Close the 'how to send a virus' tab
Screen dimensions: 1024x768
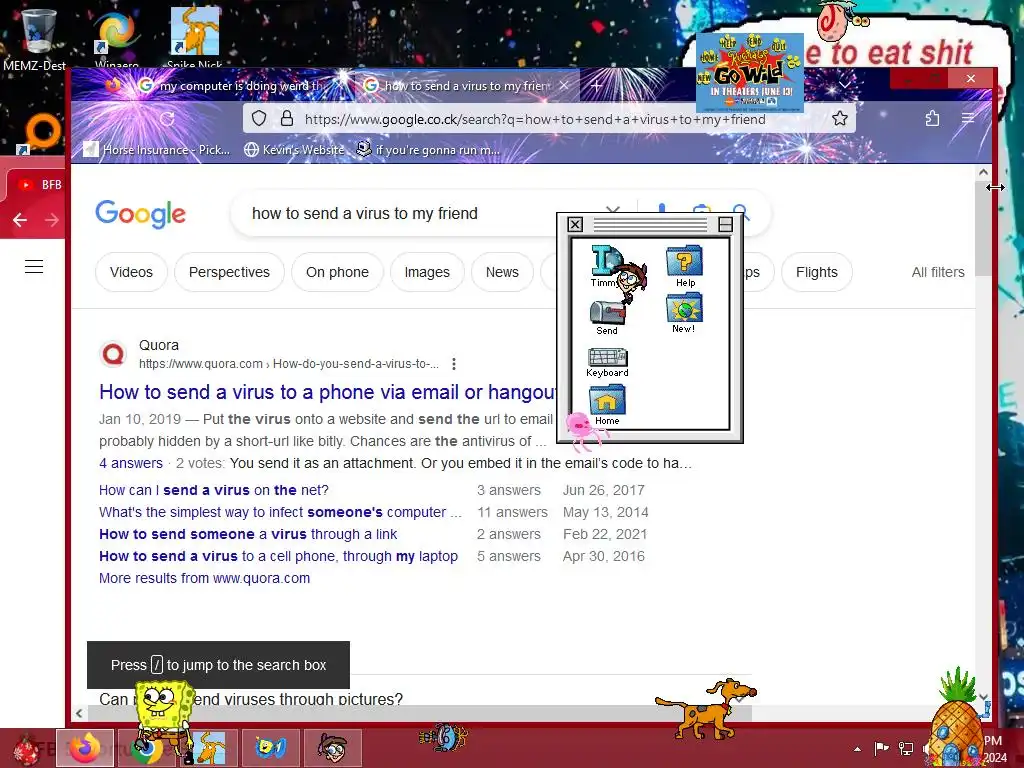(x=564, y=86)
